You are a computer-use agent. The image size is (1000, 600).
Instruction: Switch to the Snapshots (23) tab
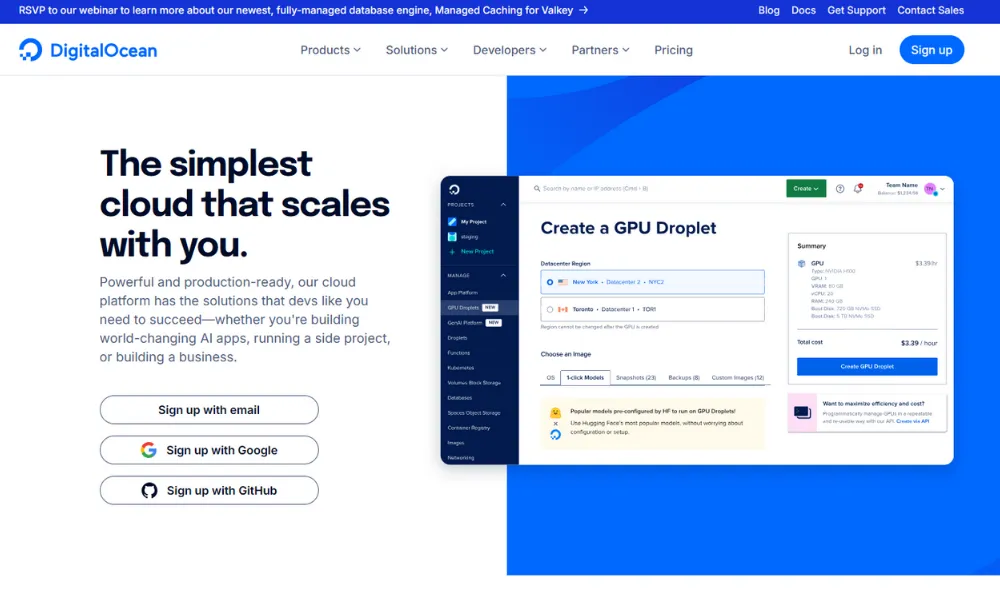click(636, 378)
